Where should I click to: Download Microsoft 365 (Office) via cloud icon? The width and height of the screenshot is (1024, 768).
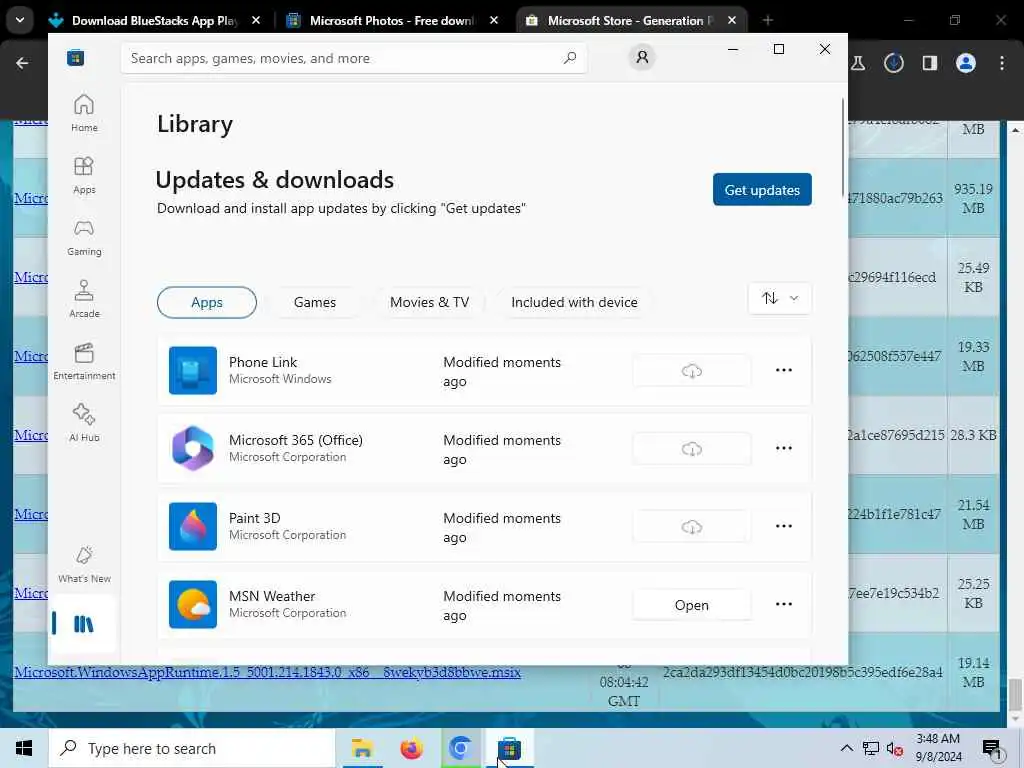pos(692,449)
